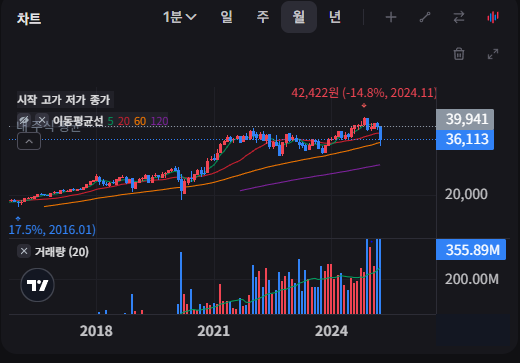Collapse the indicator legend chevron

(x=29, y=141)
